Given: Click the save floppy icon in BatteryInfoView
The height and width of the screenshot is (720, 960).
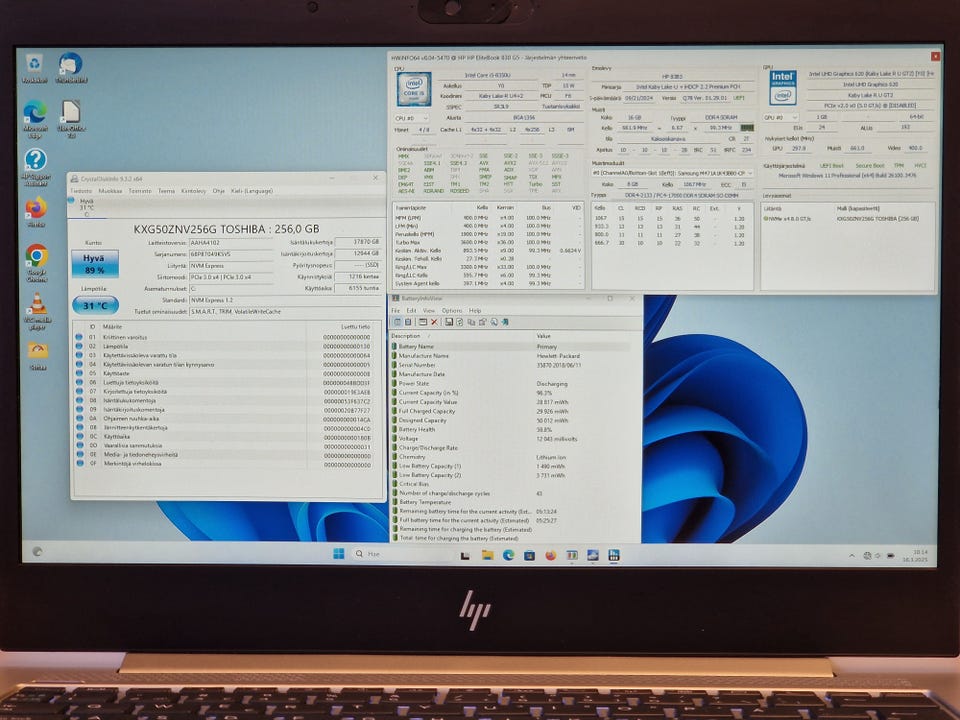Looking at the screenshot, I should pos(449,322).
